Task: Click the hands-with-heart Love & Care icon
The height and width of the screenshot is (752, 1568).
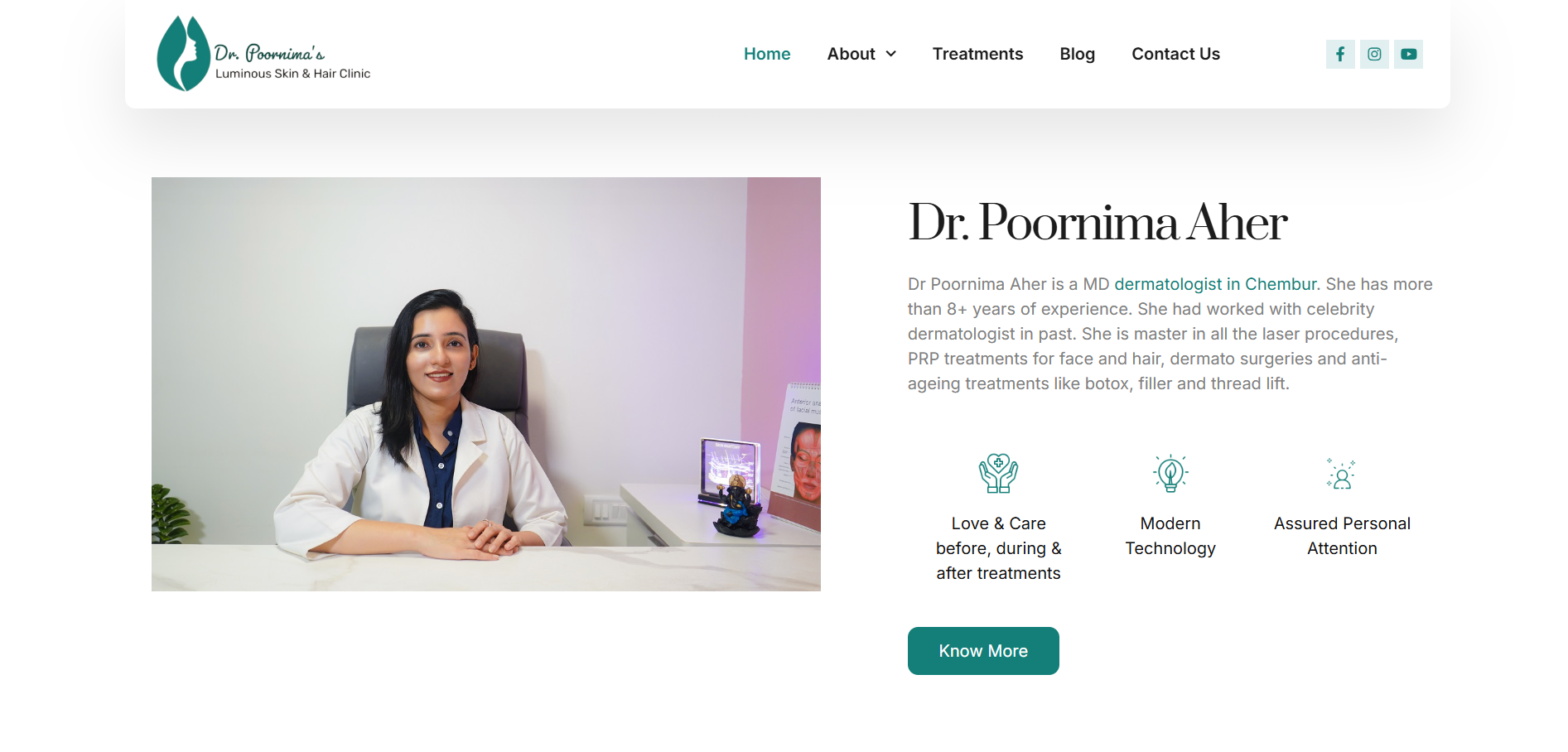Action: click(998, 473)
